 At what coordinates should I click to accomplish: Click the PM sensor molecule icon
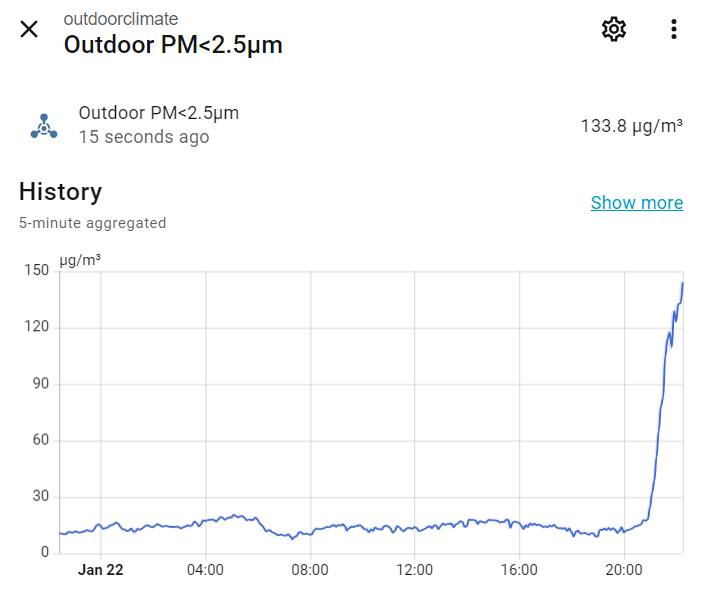44,126
